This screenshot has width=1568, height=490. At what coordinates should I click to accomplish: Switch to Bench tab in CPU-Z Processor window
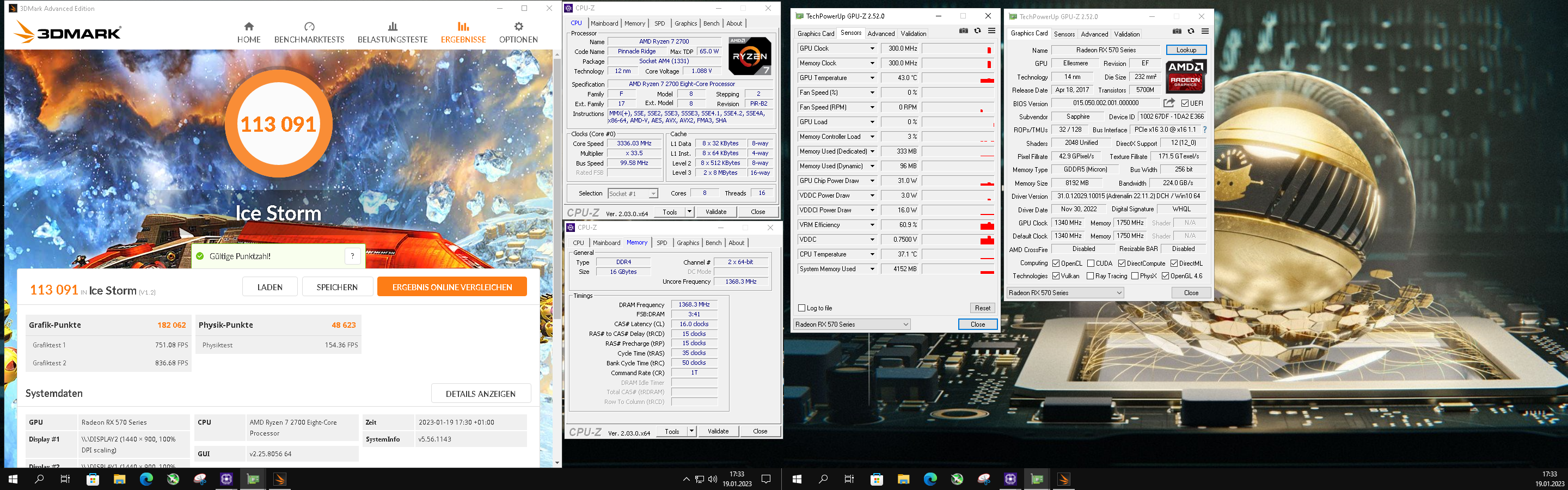tap(711, 24)
